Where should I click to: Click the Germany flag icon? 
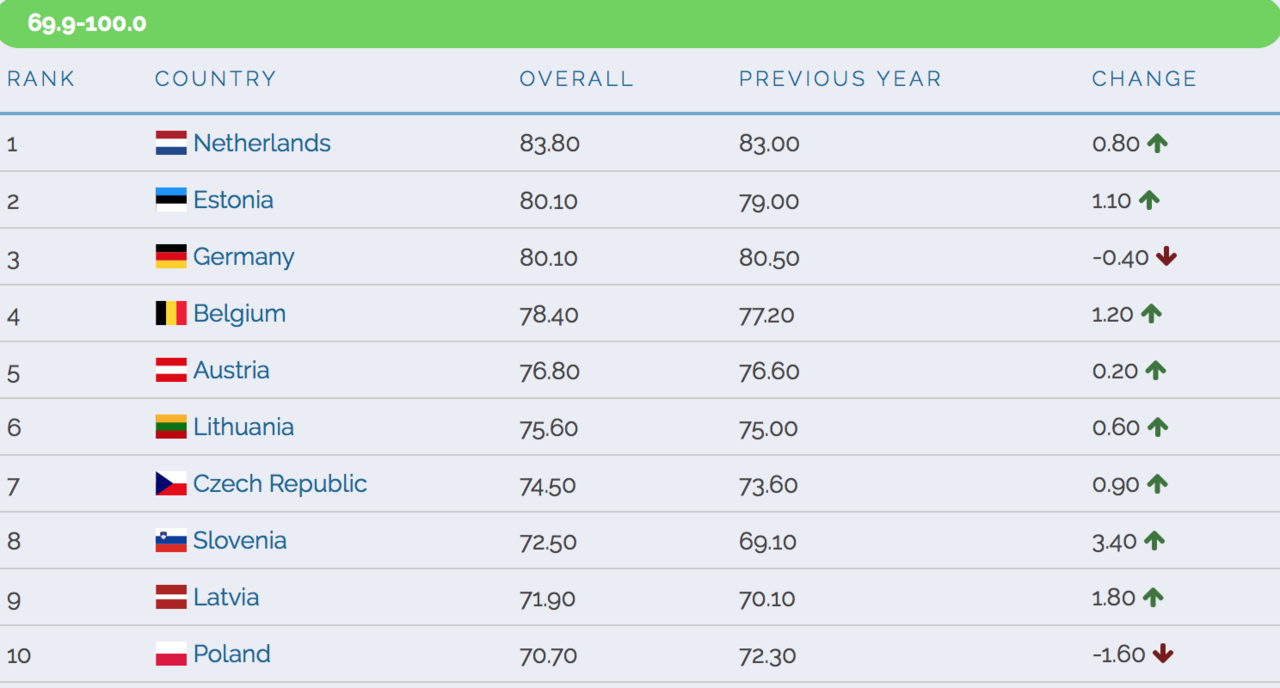pos(171,257)
